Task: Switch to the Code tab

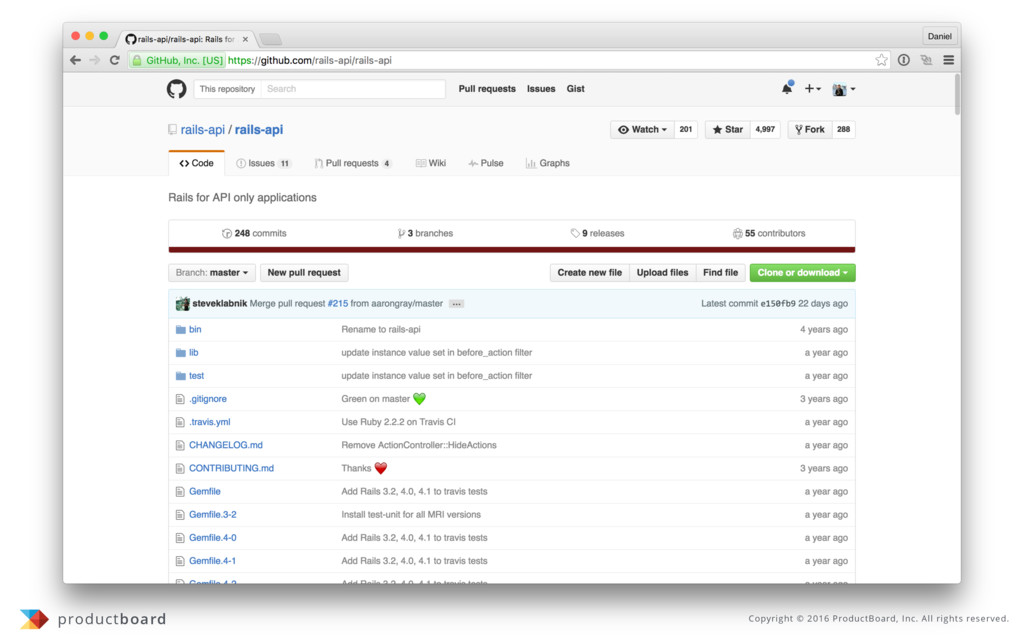Action: pos(197,163)
